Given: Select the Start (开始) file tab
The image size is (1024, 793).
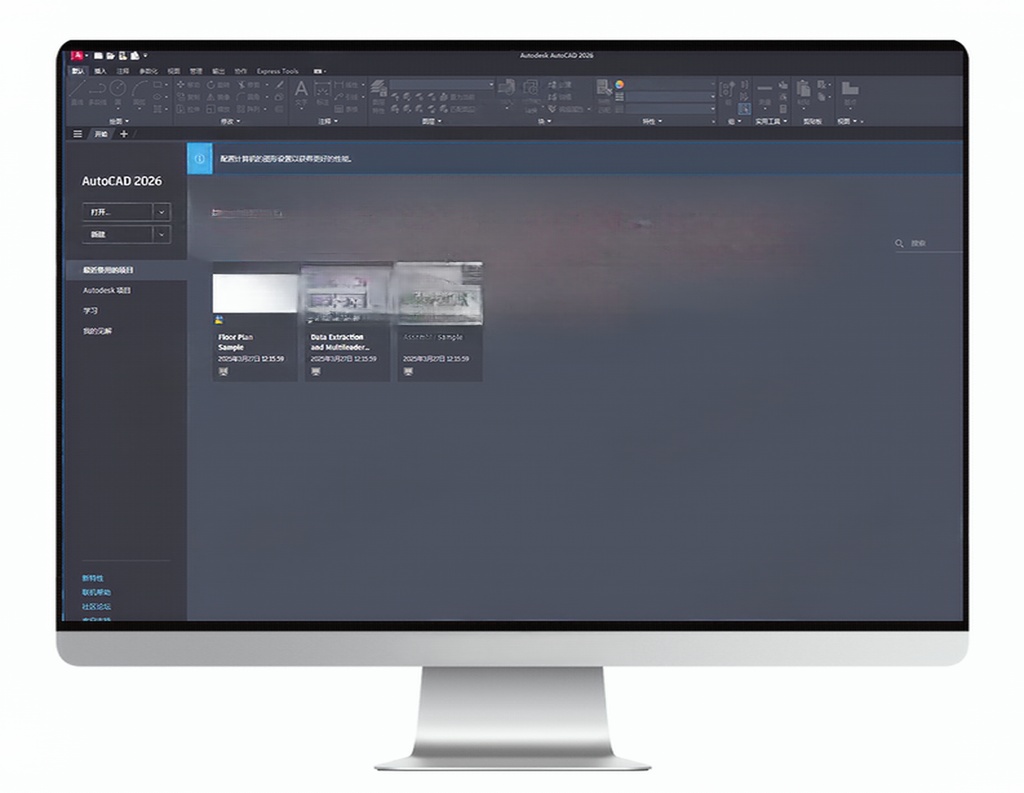Looking at the screenshot, I should pyautogui.click(x=101, y=134).
